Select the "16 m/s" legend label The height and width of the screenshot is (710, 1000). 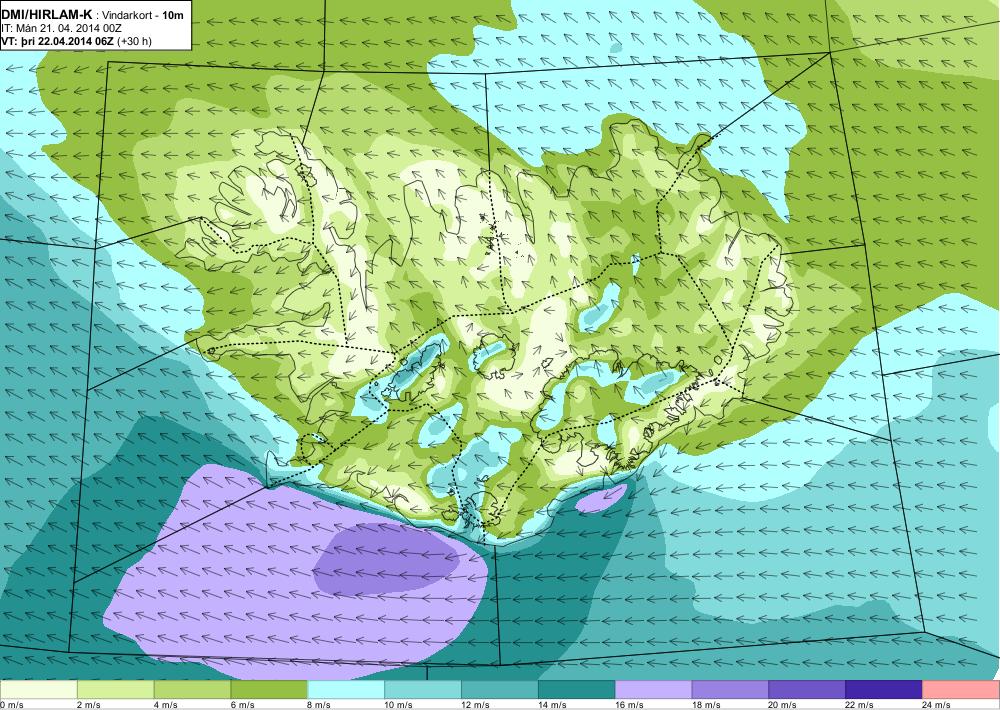coord(629,705)
